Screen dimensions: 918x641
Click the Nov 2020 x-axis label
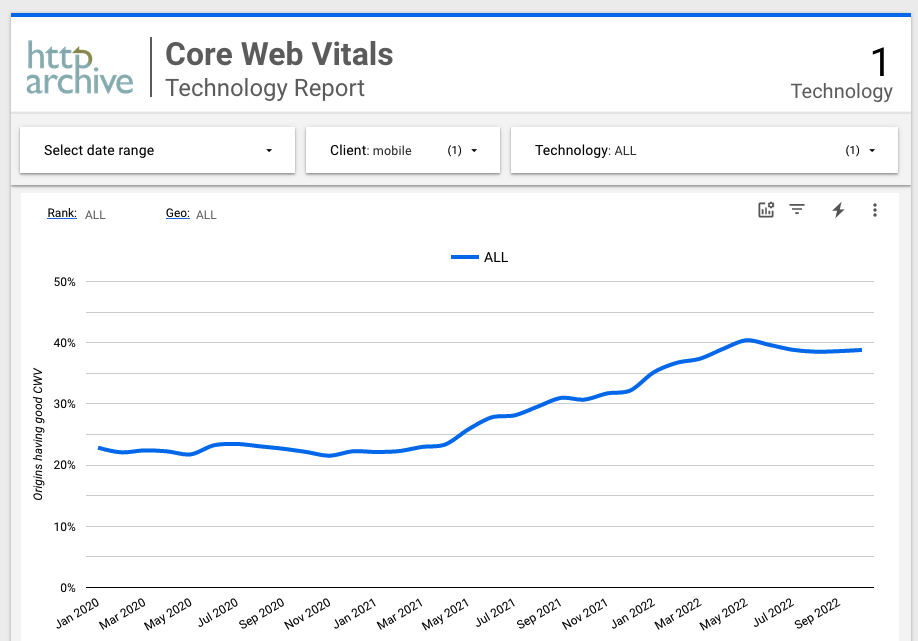tap(308, 613)
